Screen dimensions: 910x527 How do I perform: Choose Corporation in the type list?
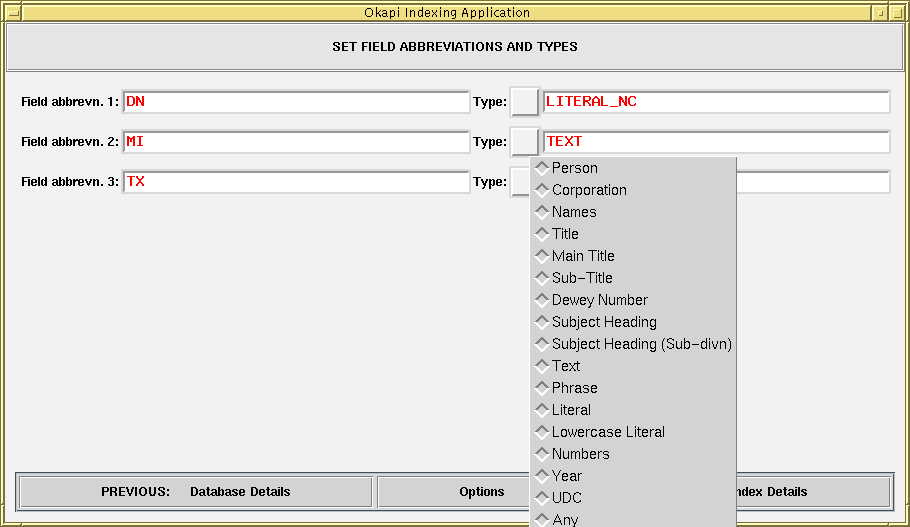633,190
